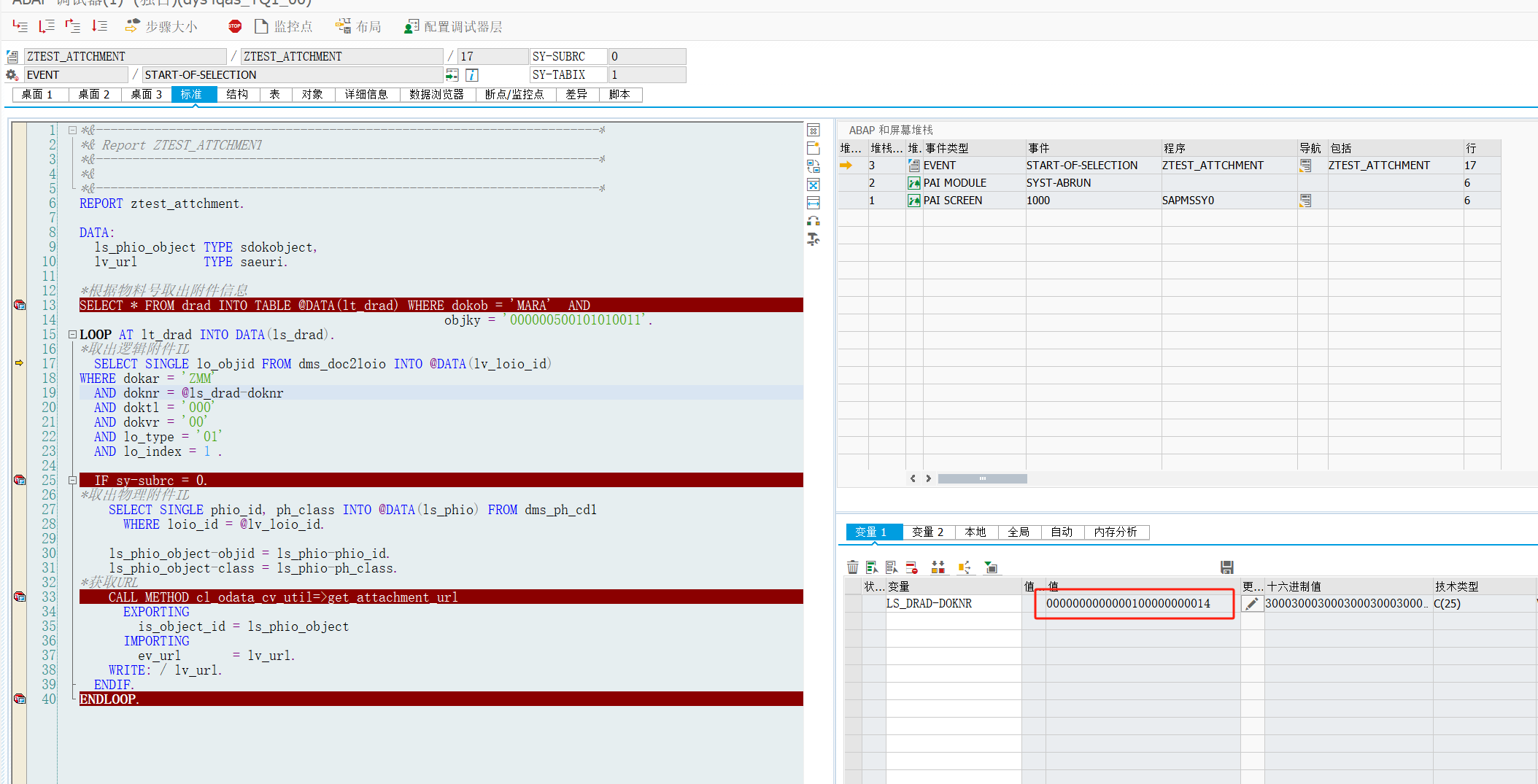Click the return (F7) step-out icon
1538x784 pixels.
[73, 26]
